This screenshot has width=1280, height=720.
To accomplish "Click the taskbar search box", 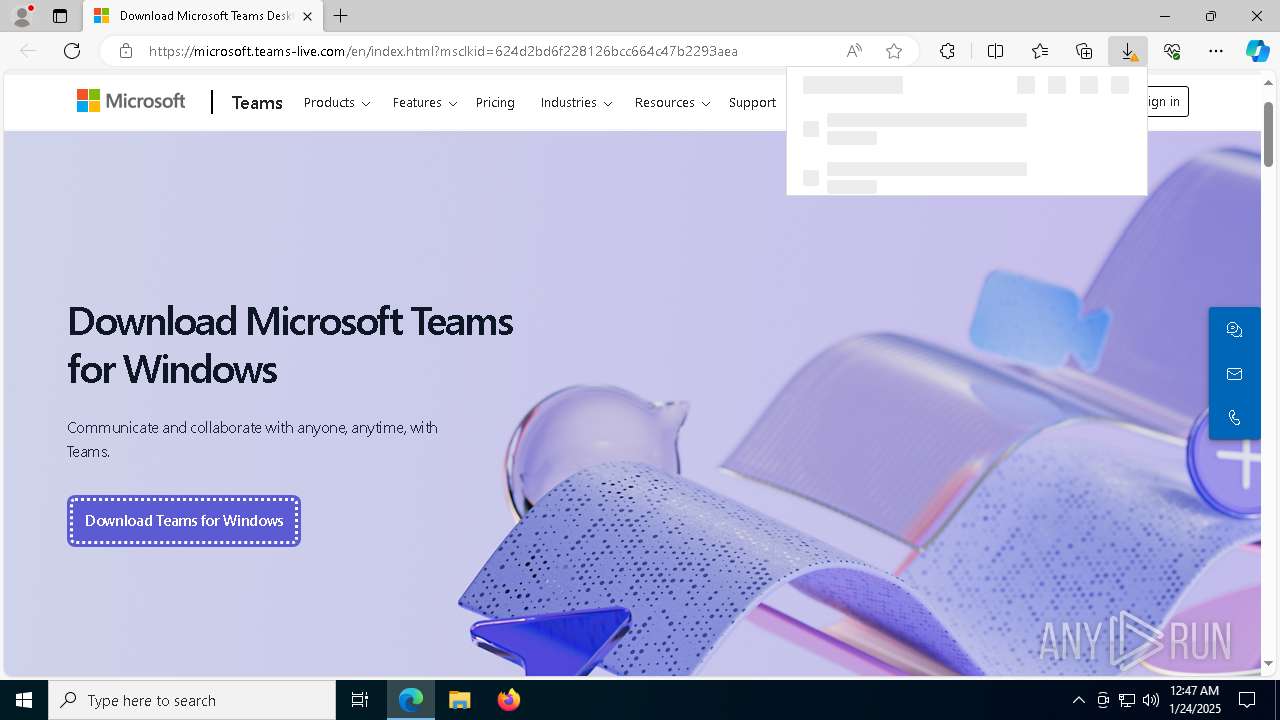I will click(192, 700).
